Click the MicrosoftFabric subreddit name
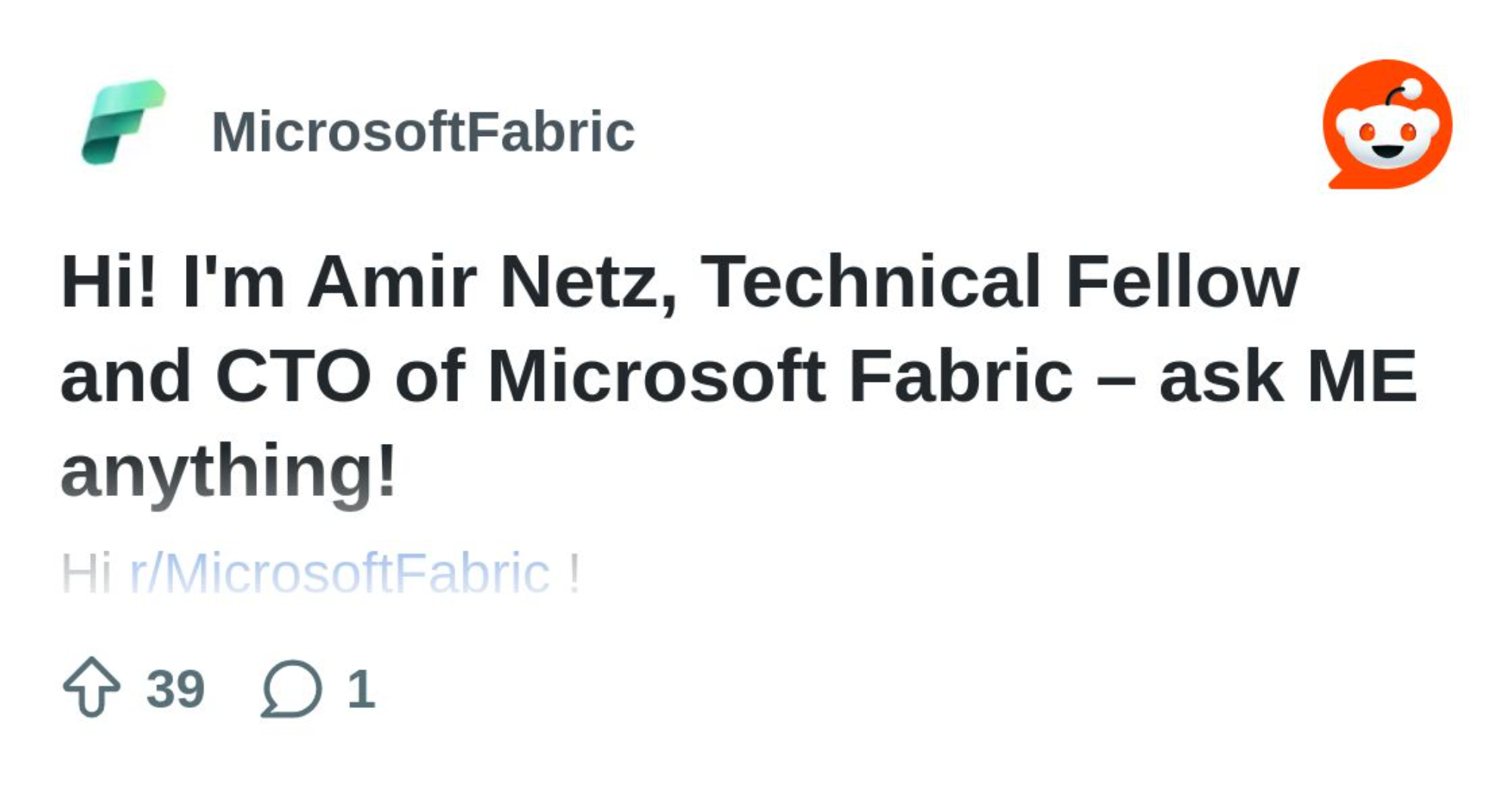Viewport: 1512px width, 788px height. point(423,132)
